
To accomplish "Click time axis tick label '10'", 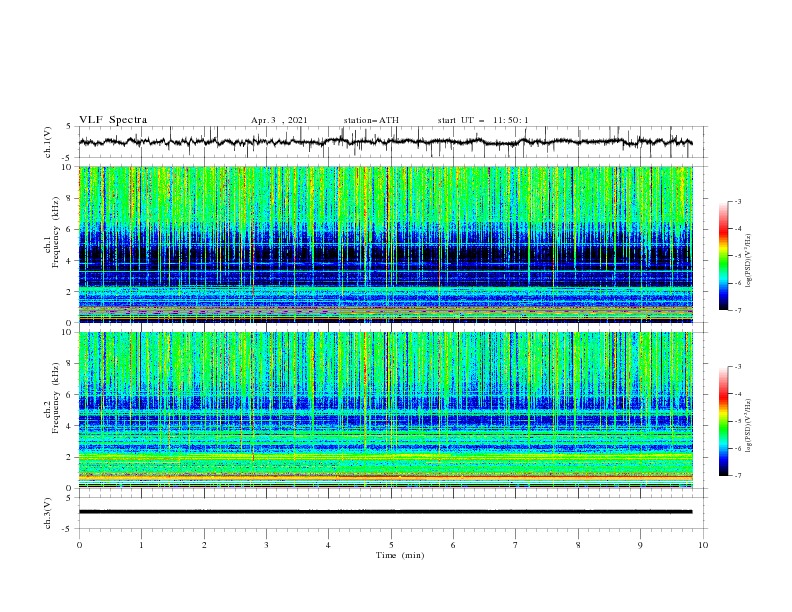I will [703, 545].
